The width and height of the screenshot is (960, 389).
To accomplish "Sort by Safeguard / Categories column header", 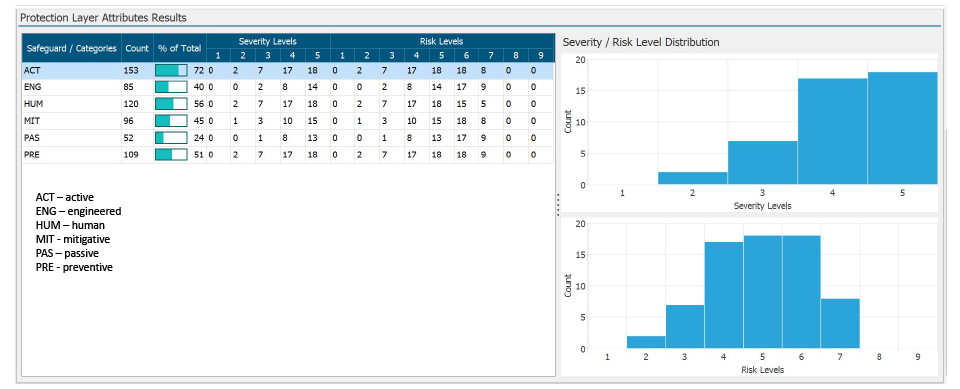I will 72,48.
